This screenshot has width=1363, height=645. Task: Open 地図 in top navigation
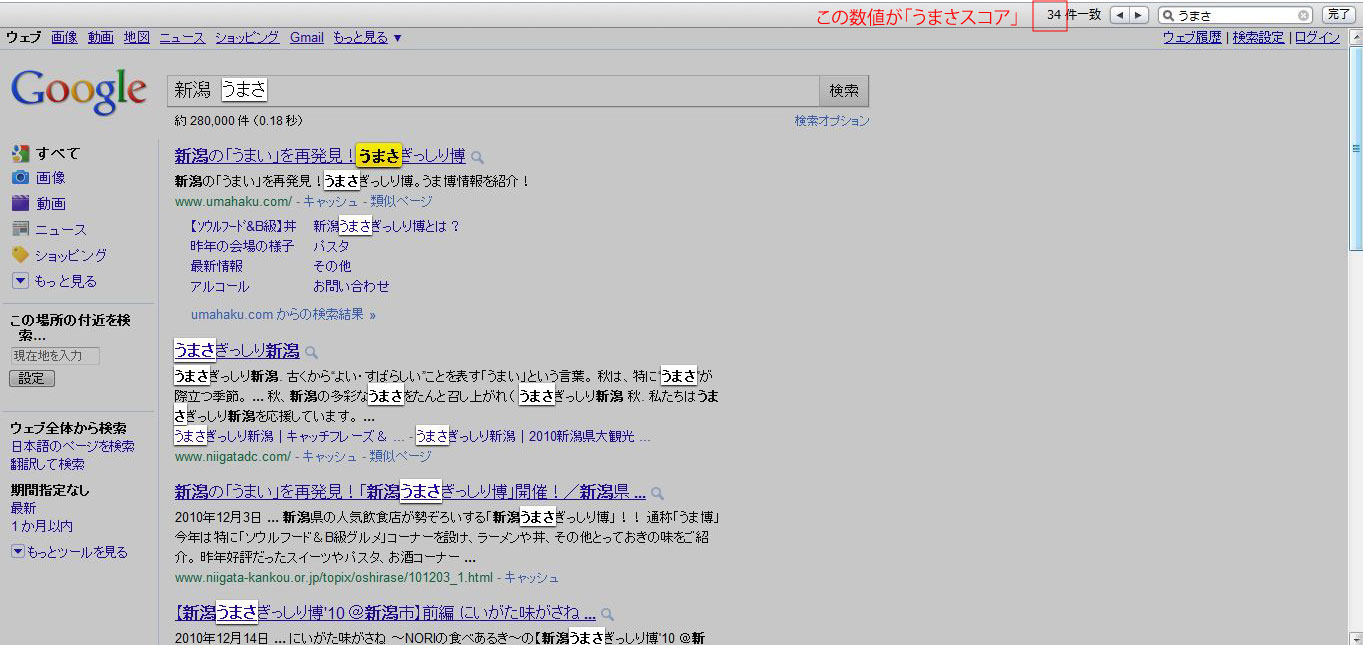point(137,37)
